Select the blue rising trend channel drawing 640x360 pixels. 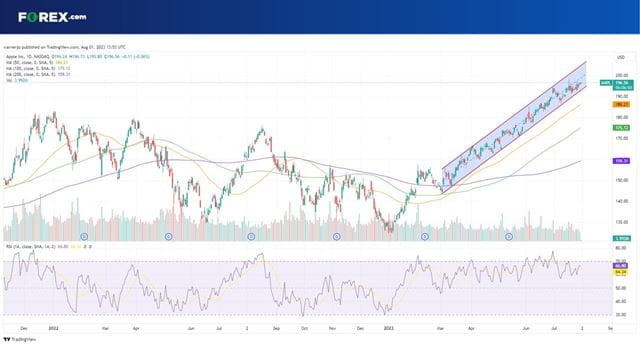pyautogui.click(x=514, y=127)
